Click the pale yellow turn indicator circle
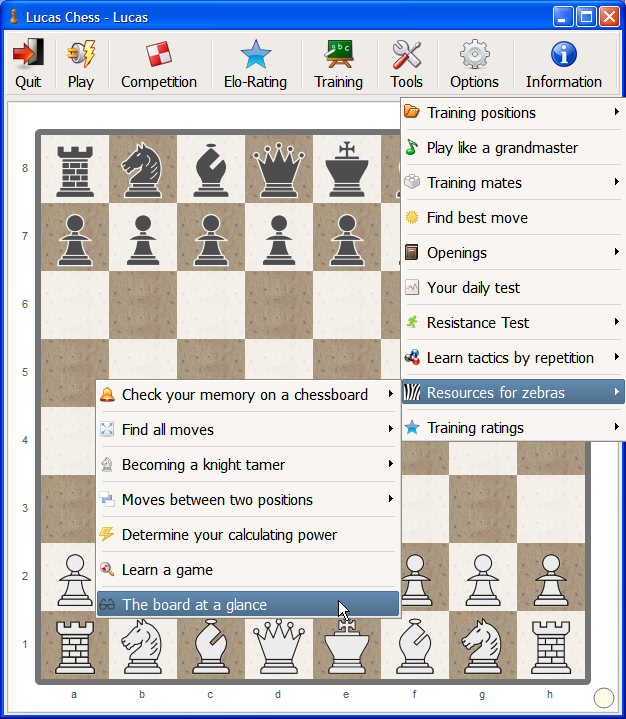The width and height of the screenshot is (626, 719). pyautogui.click(x=604, y=698)
